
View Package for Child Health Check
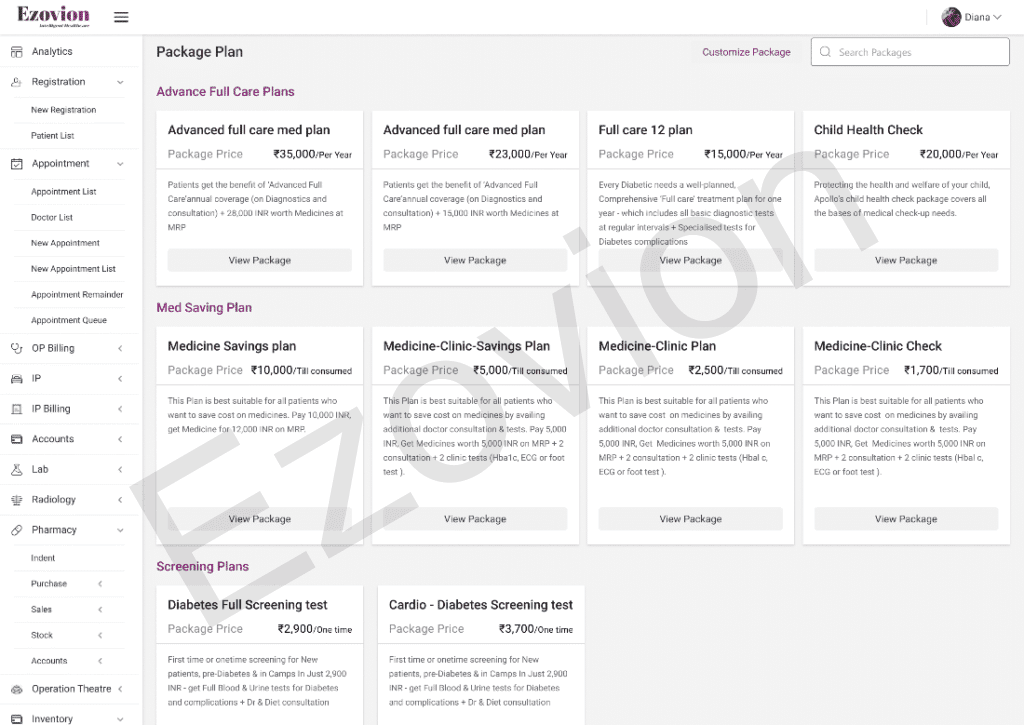906,260
